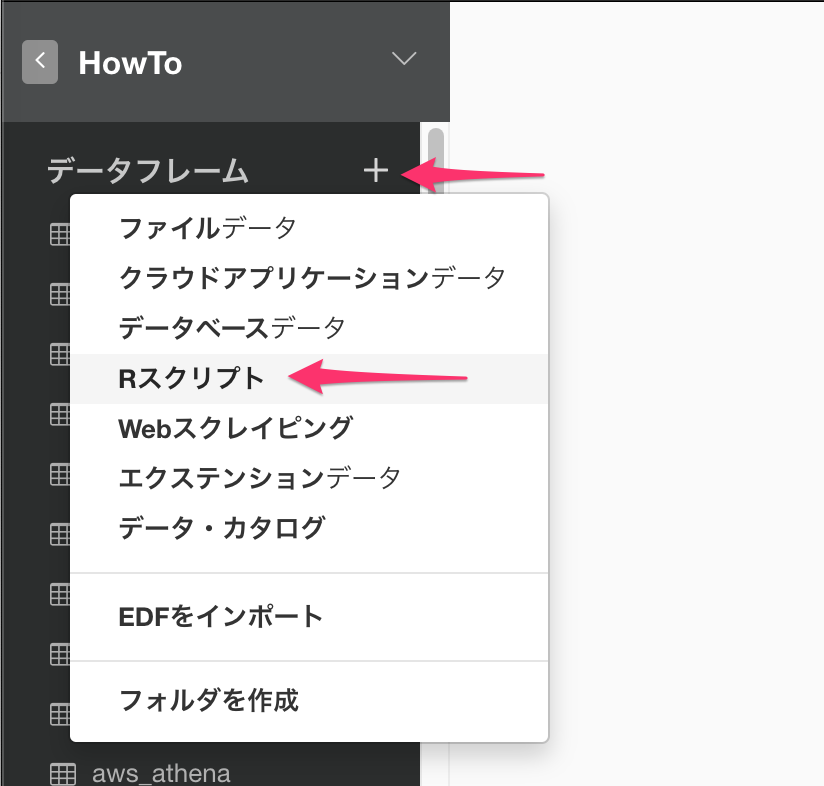Click the plus icon next to データフレーム

point(376,171)
